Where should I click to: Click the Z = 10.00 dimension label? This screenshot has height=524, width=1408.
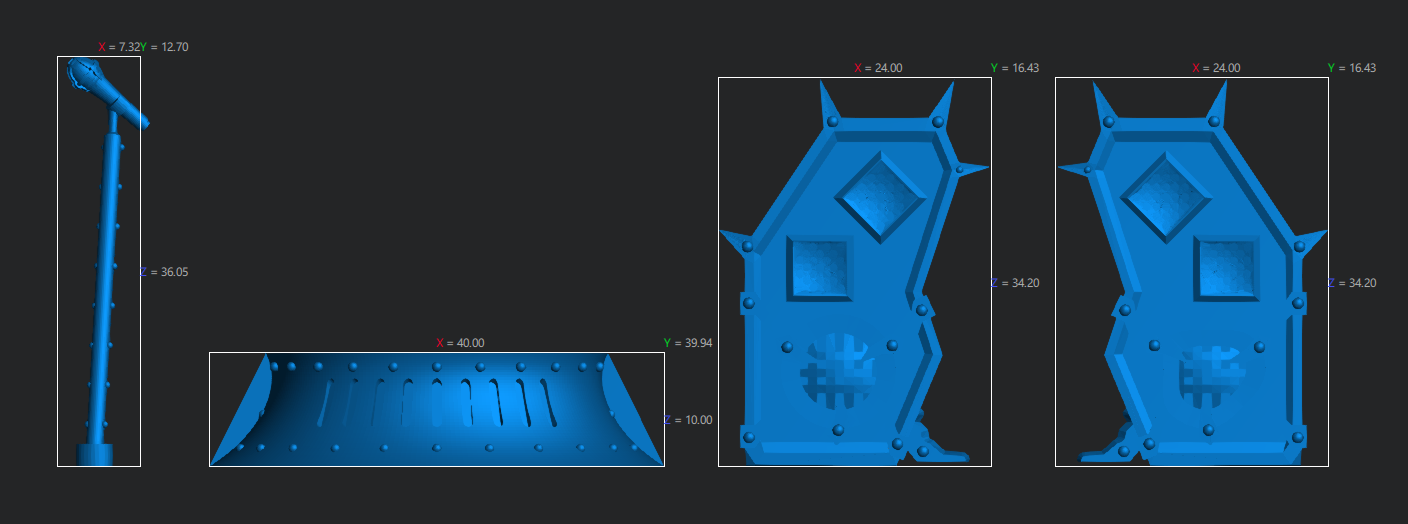pos(688,420)
